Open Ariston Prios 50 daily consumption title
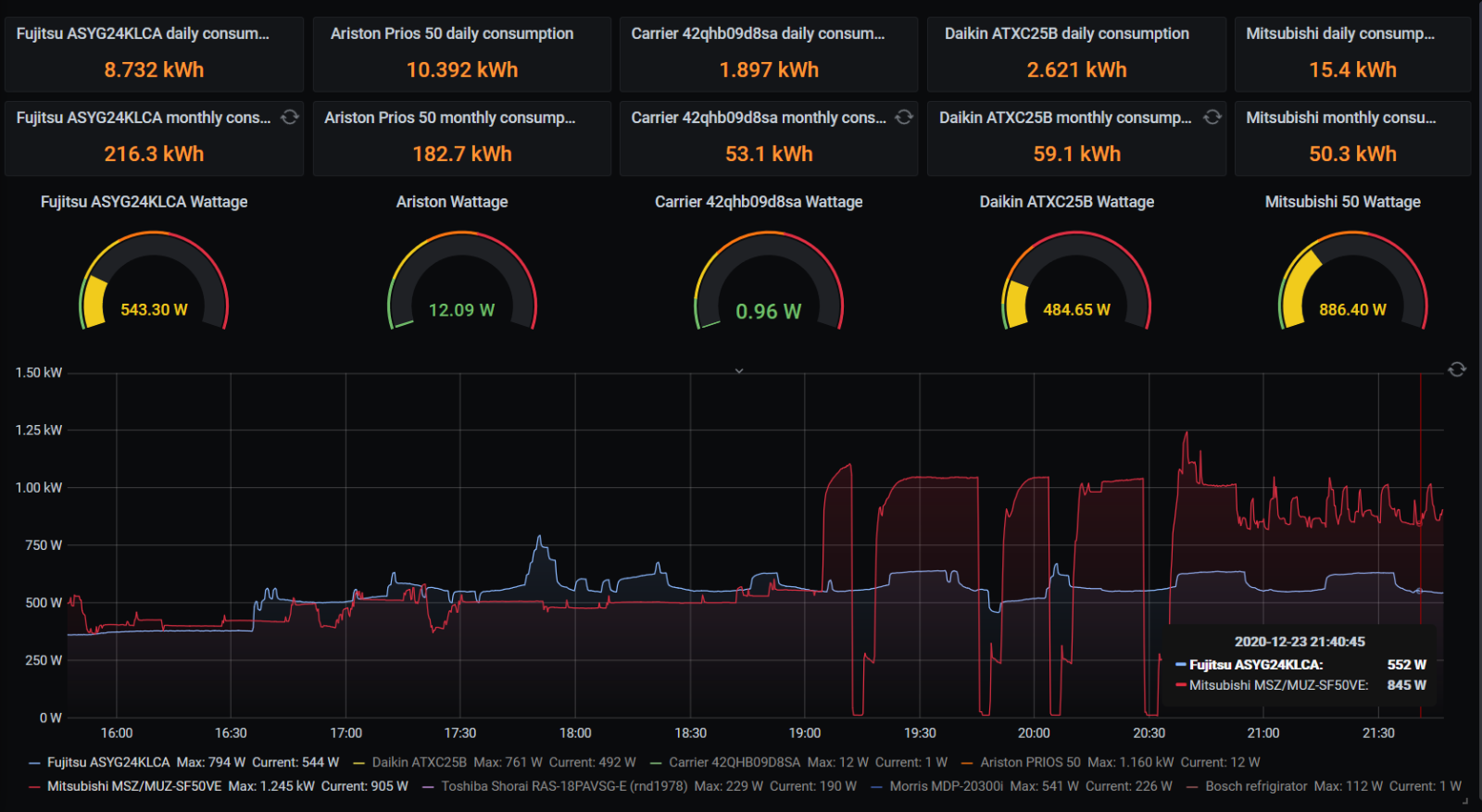Screen dimensions: 1482x812 452,33
